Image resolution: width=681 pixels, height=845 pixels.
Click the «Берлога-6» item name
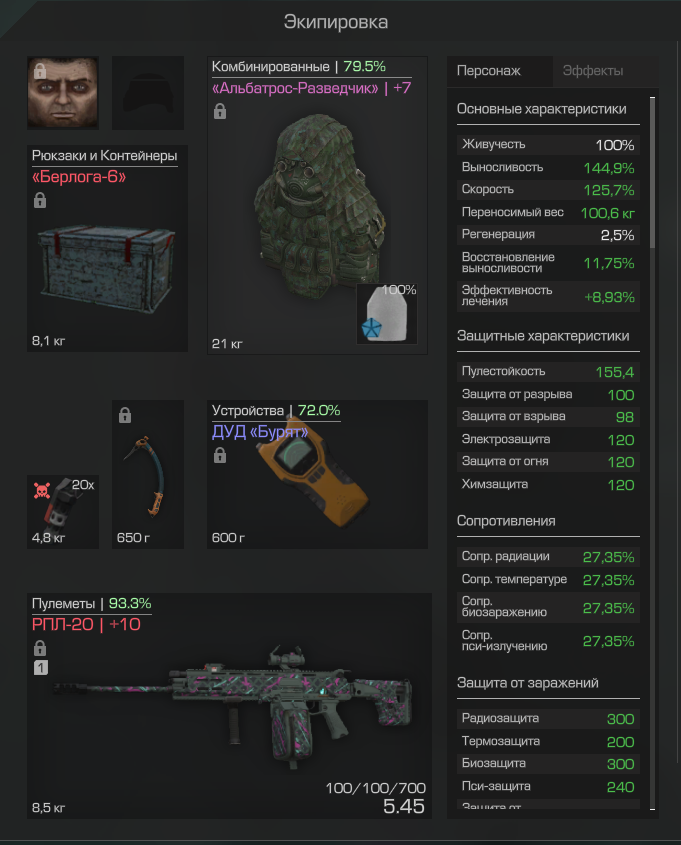(79, 177)
